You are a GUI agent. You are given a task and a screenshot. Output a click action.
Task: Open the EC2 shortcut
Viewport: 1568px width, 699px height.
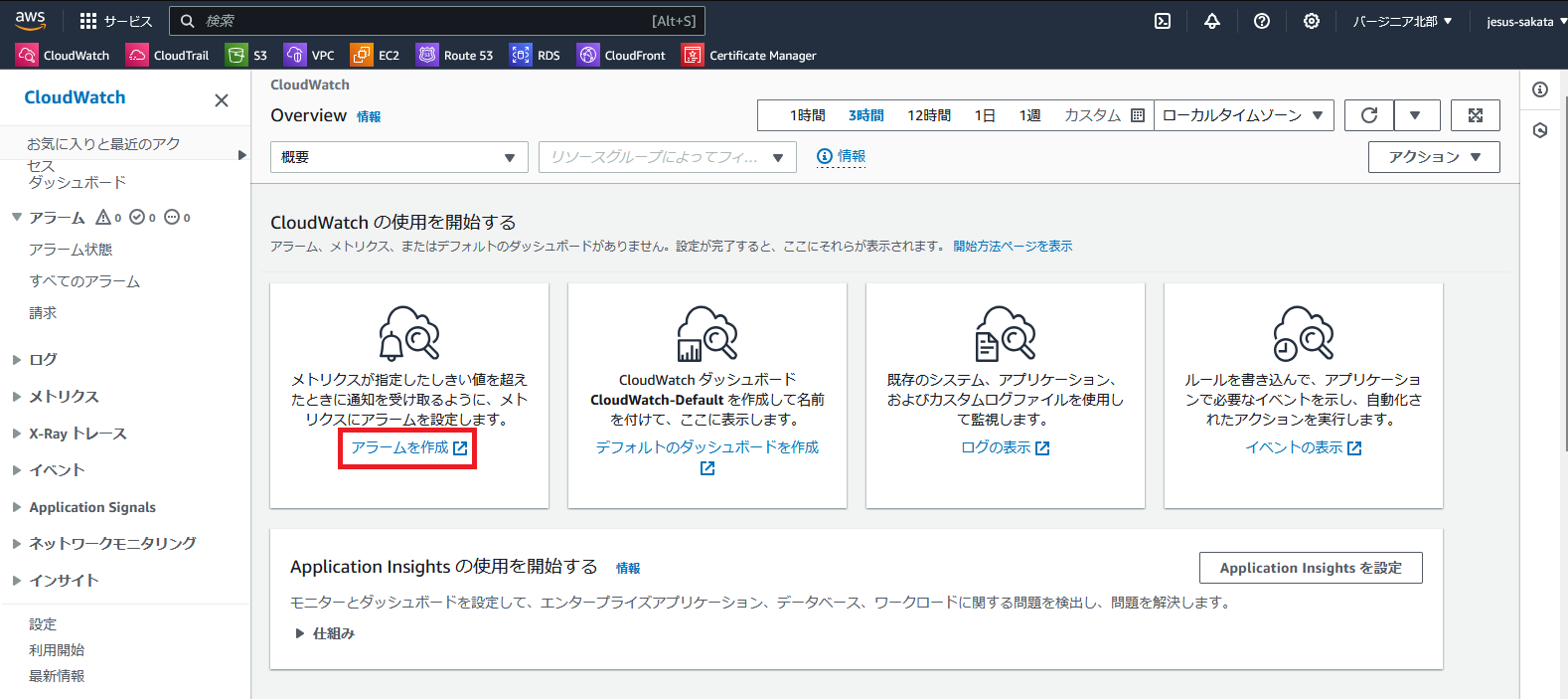pos(376,56)
